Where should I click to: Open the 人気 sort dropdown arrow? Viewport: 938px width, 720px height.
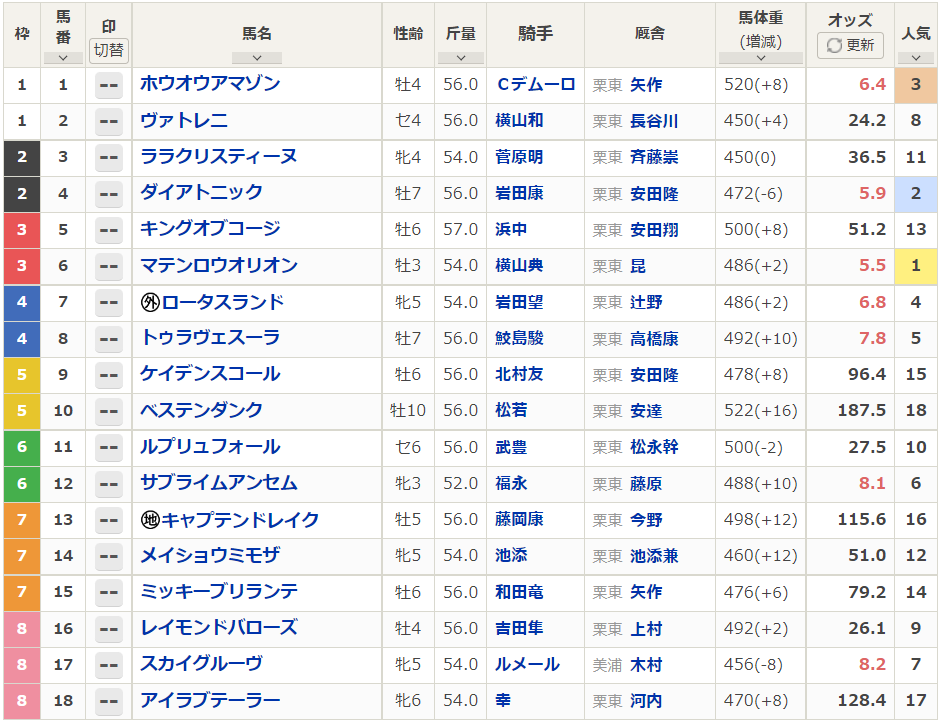pyautogui.click(x=916, y=58)
